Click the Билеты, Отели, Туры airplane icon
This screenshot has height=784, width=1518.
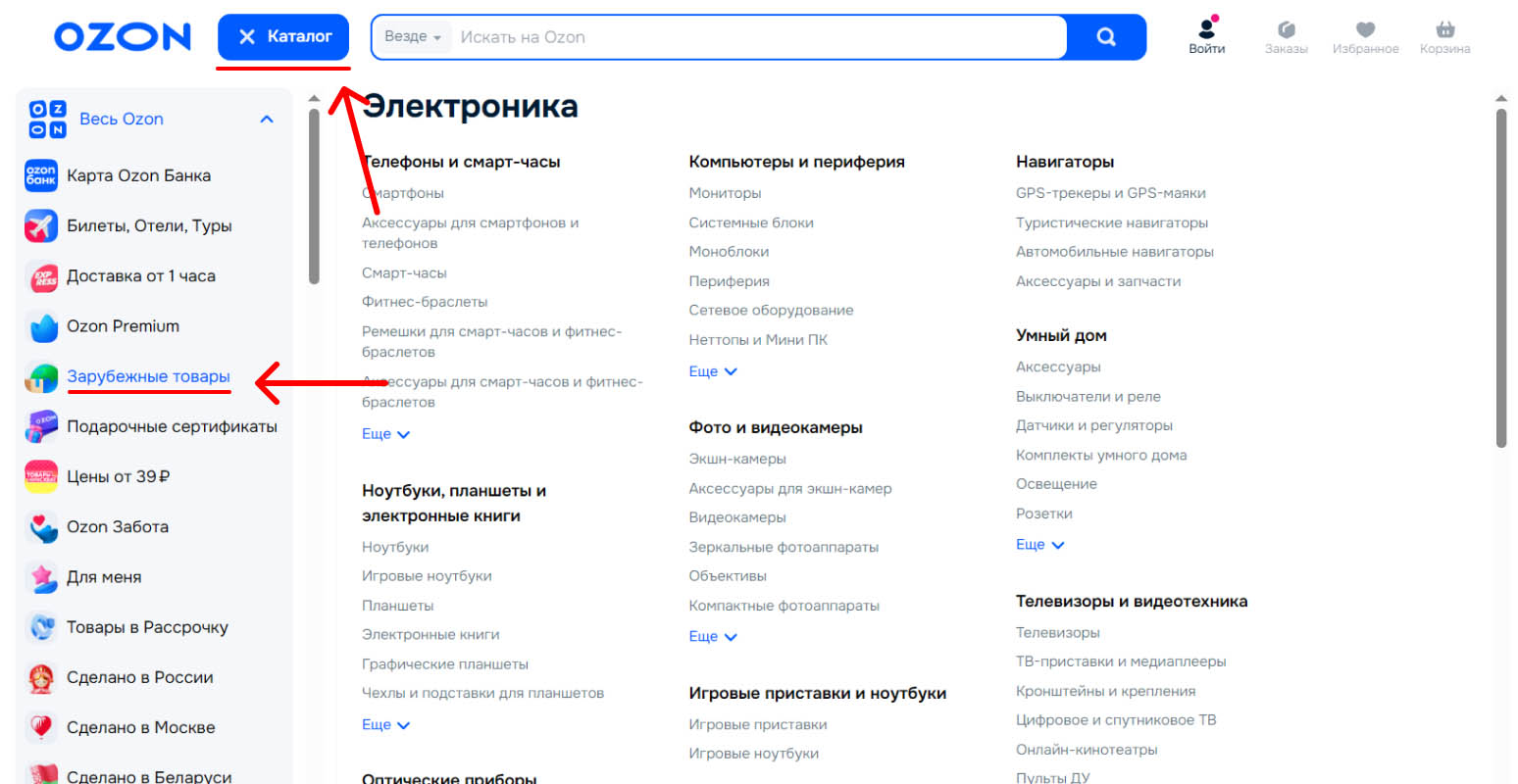coord(41,226)
